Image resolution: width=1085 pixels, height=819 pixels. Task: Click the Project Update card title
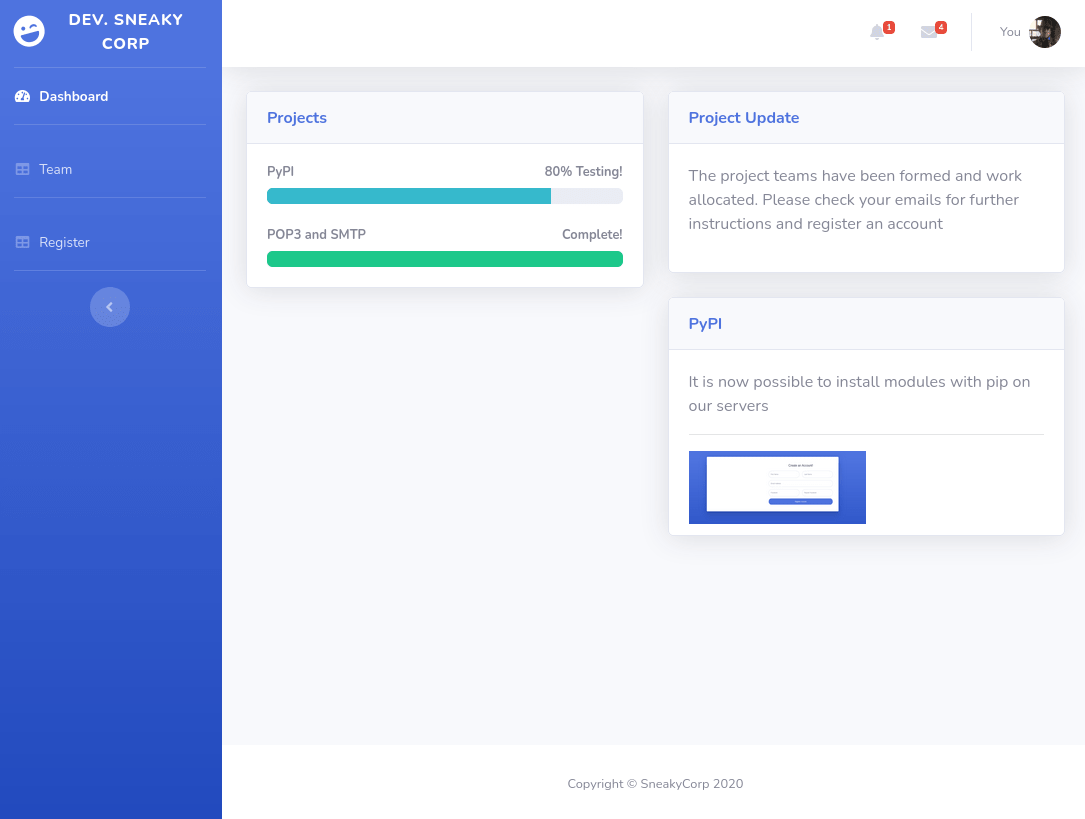click(744, 118)
